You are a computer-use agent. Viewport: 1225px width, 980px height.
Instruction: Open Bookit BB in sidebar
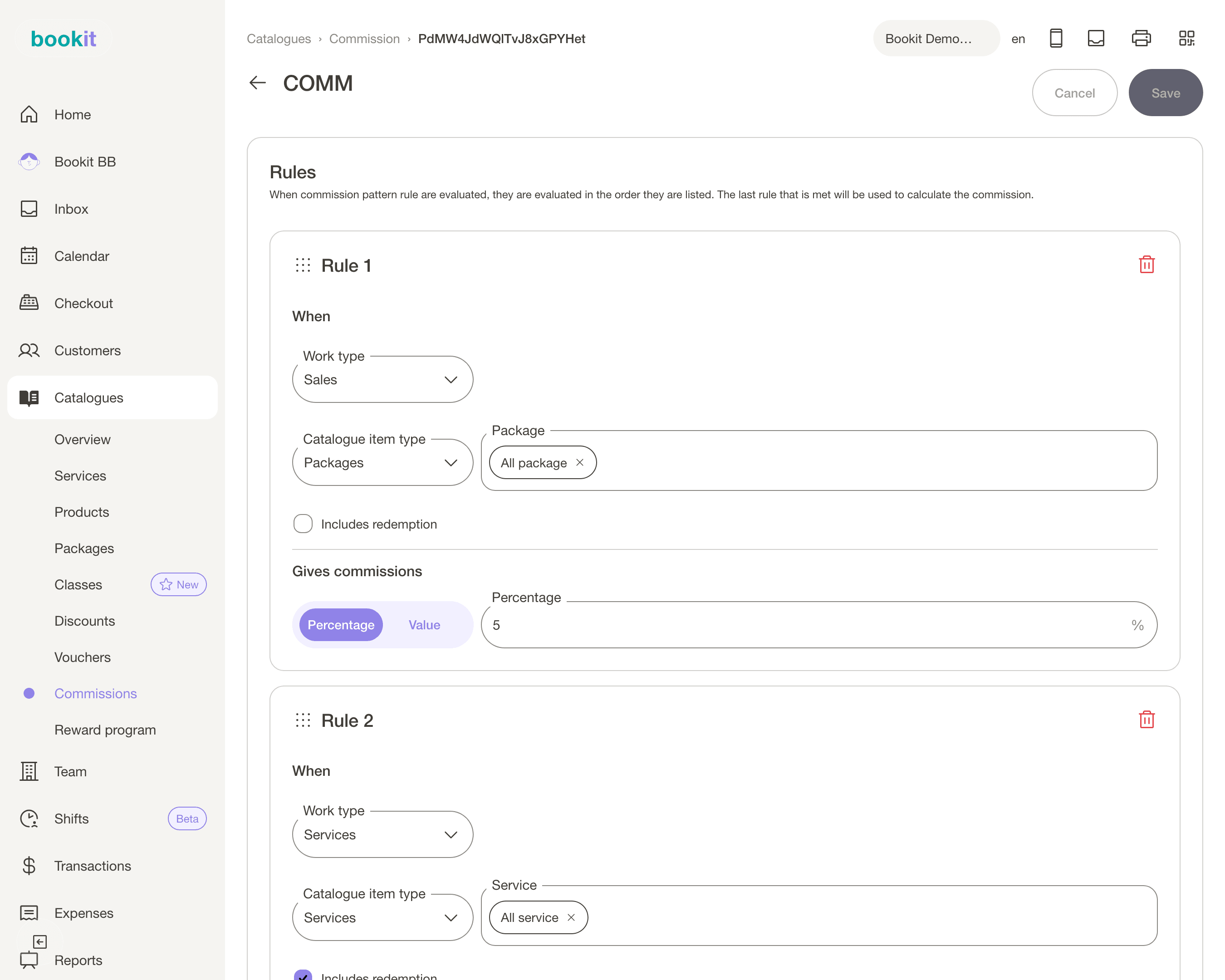(113, 162)
